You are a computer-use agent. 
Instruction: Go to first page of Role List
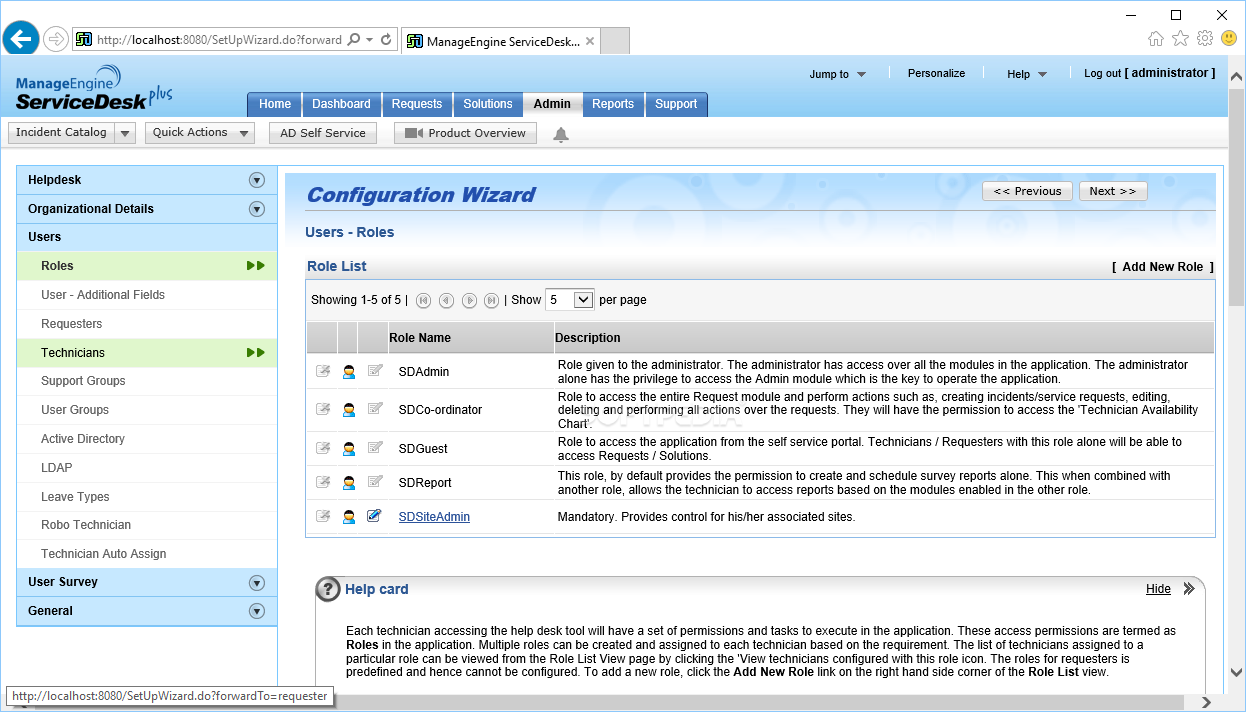click(x=423, y=300)
